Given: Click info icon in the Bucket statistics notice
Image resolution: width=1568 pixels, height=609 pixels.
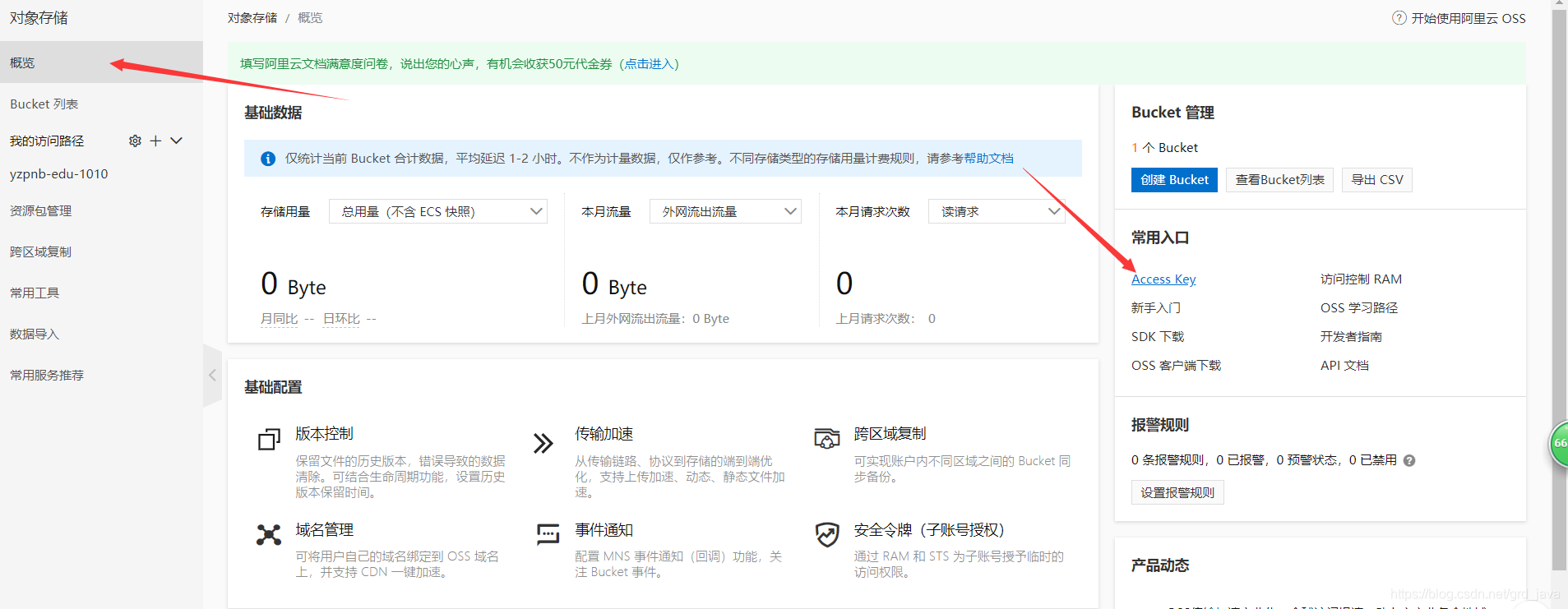Looking at the screenshot, I should click(268, 159).
